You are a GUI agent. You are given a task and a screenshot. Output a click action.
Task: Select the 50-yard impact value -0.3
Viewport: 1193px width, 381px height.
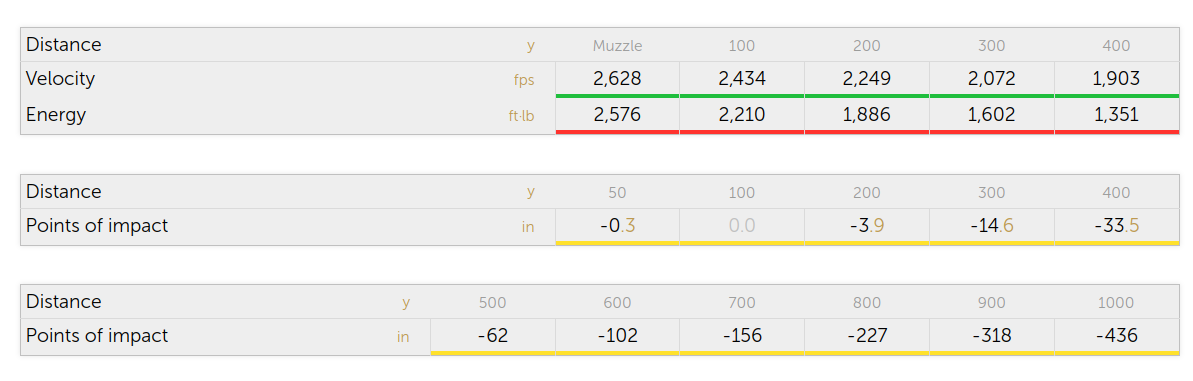pos(617,226)
